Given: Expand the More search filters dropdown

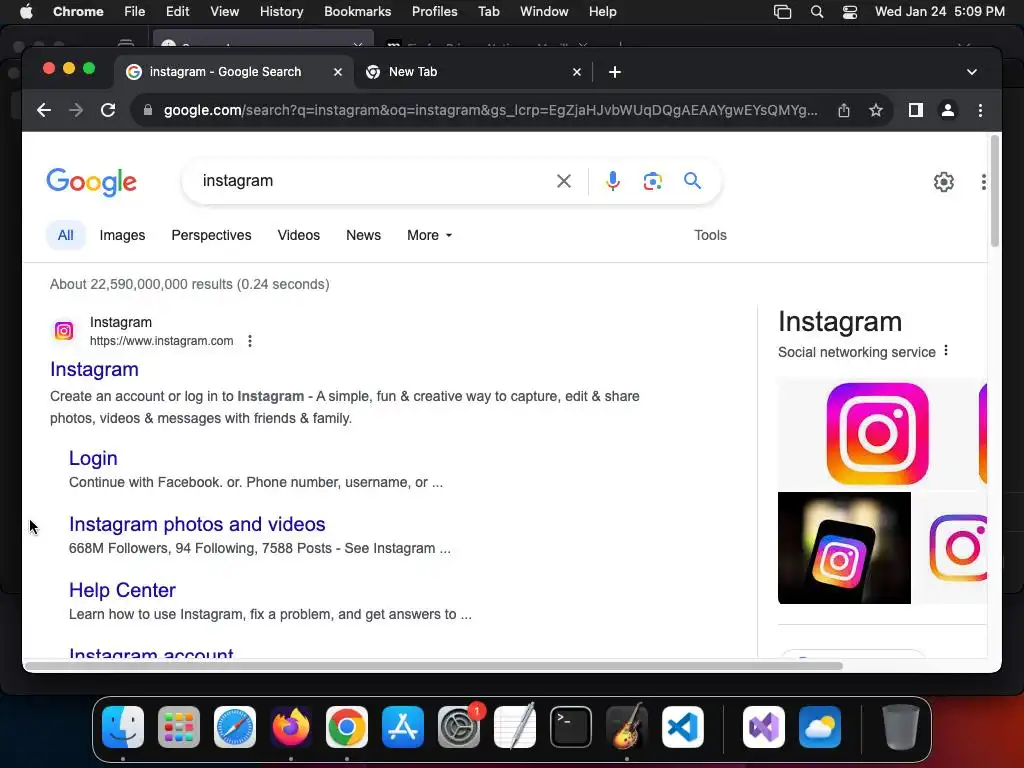Looking at the screenshot, I should point(429,235).
